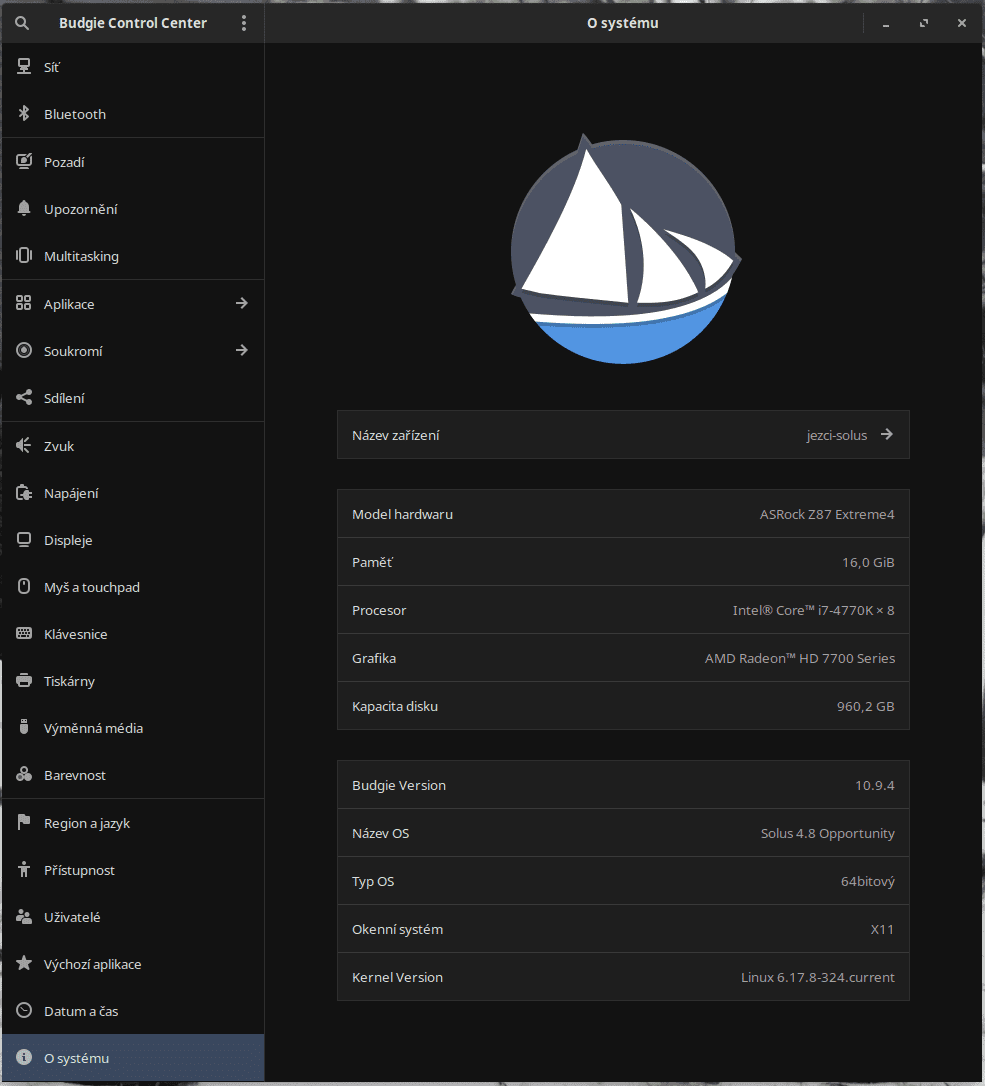Click the Přístupnost accessibility icon
The width and height of the screenshot is (985, 1086).
click(x=24, y=869)
